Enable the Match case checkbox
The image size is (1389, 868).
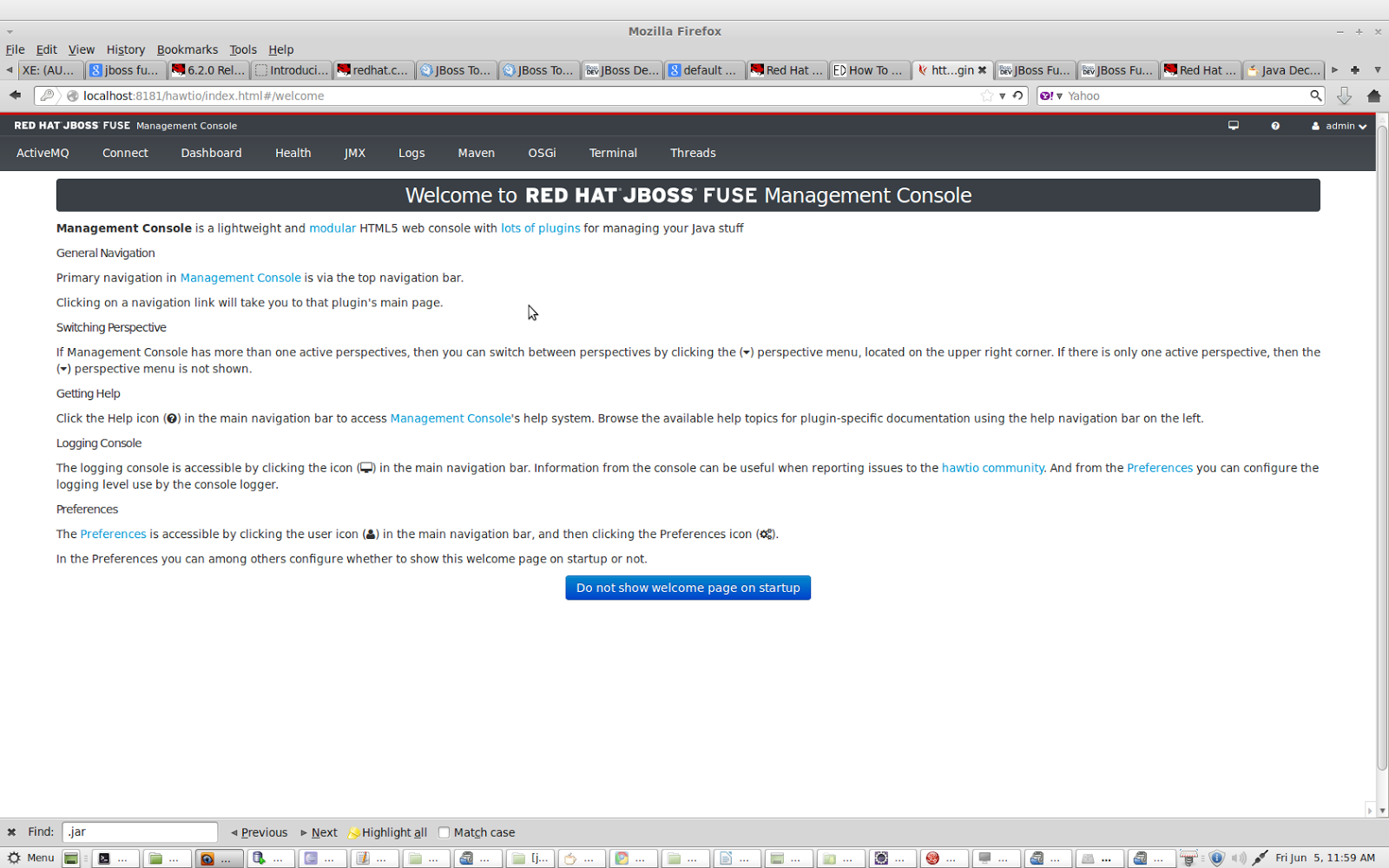[444, 832]
